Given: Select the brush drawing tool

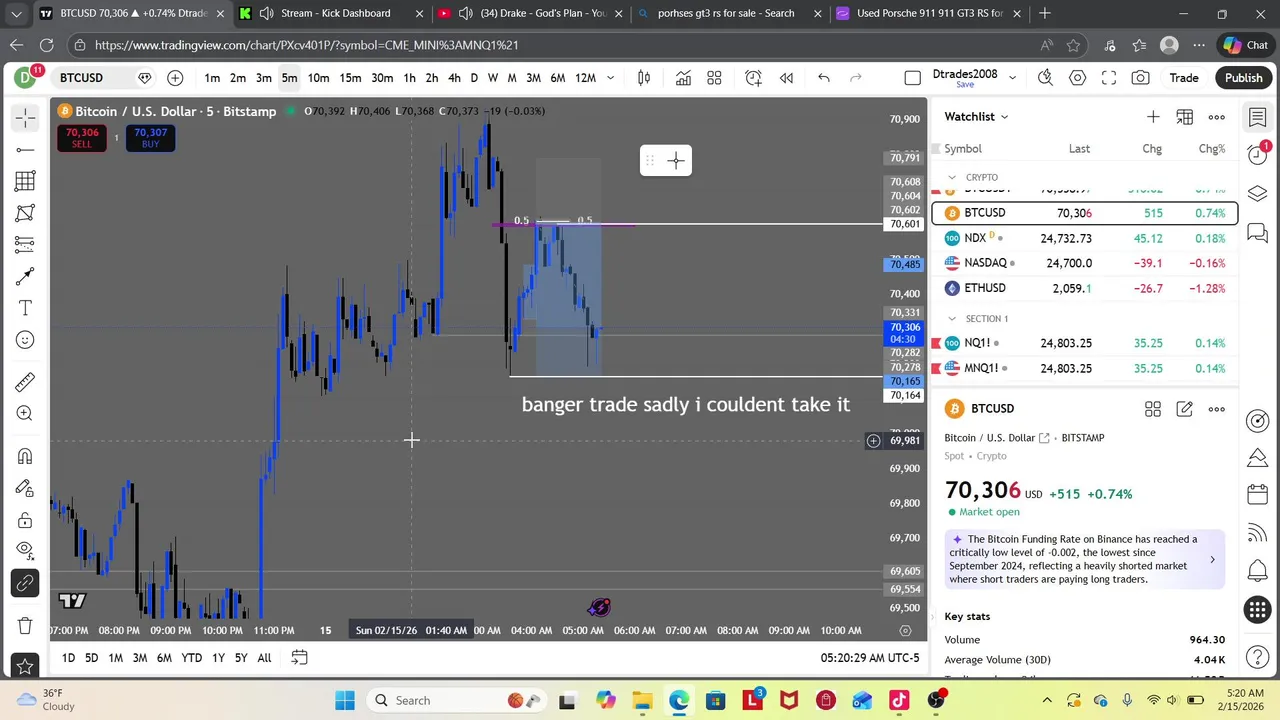Looking at the screenshot, I should click(x=25, y=277).
